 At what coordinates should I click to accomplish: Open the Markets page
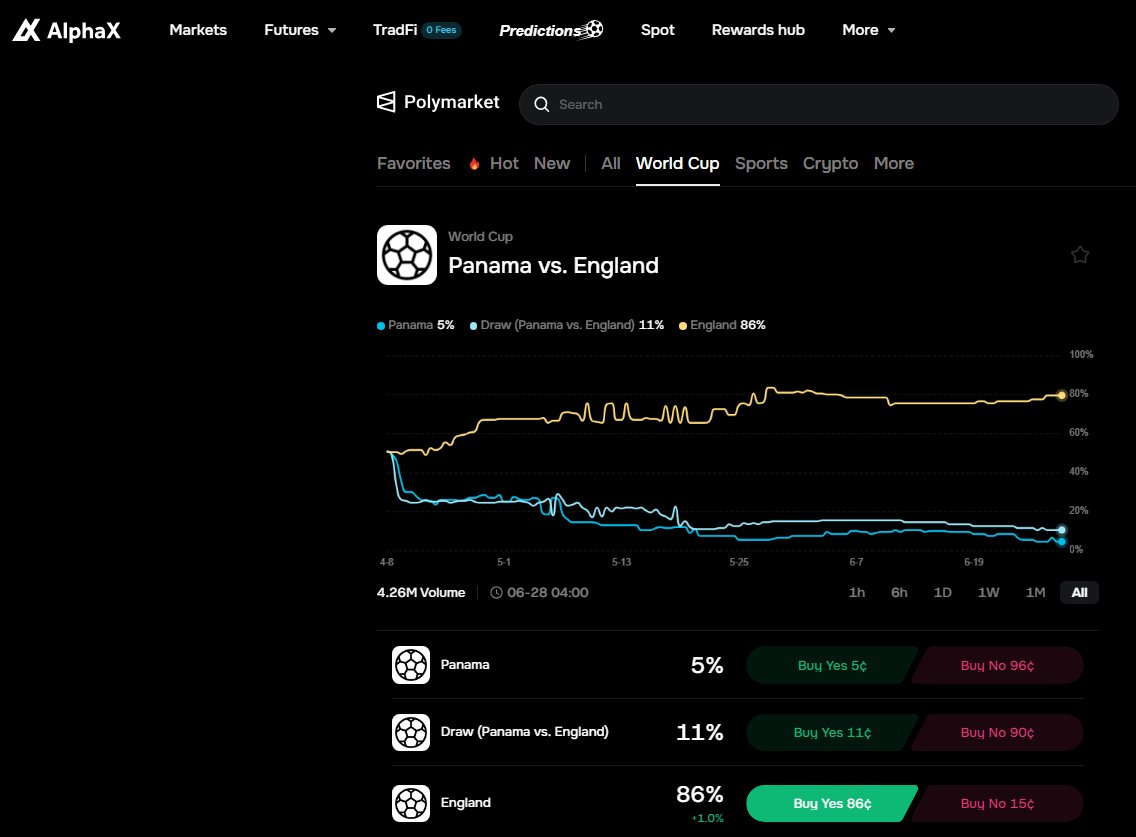pyautogui.click(x=198, y=30)
